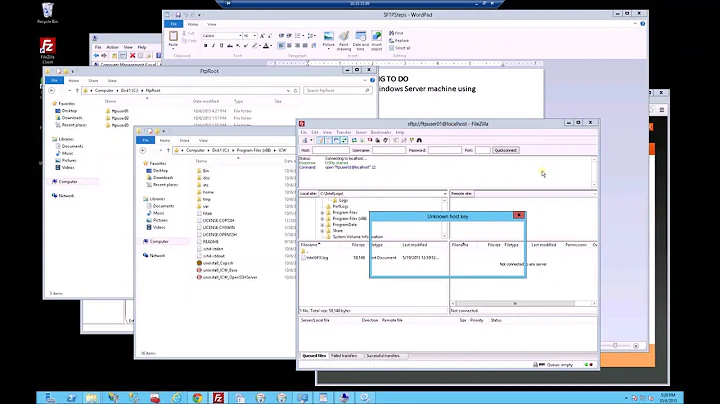Open the Home tab in WordPad
This screenshot has width=720, height=404.
pos(193,24)
